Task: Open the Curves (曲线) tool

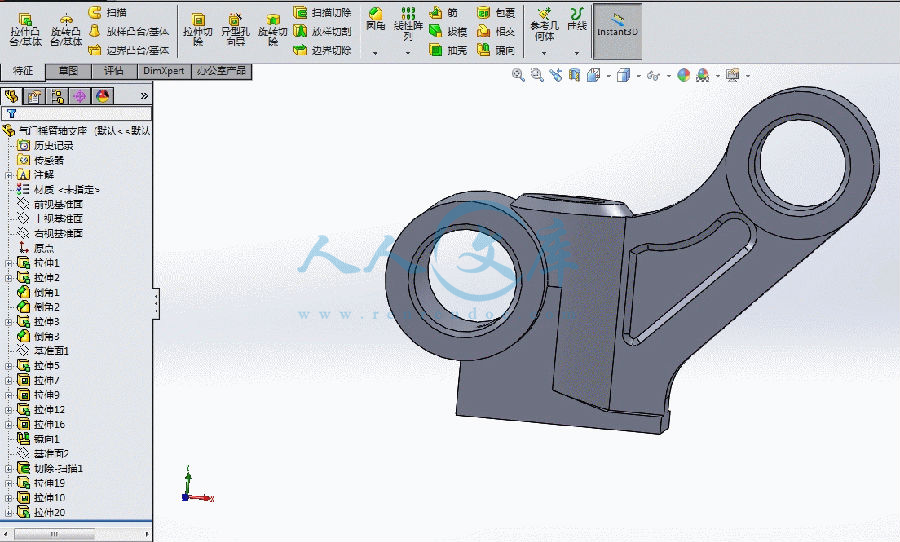Action: pyautogui.click(x=577, y=19)
